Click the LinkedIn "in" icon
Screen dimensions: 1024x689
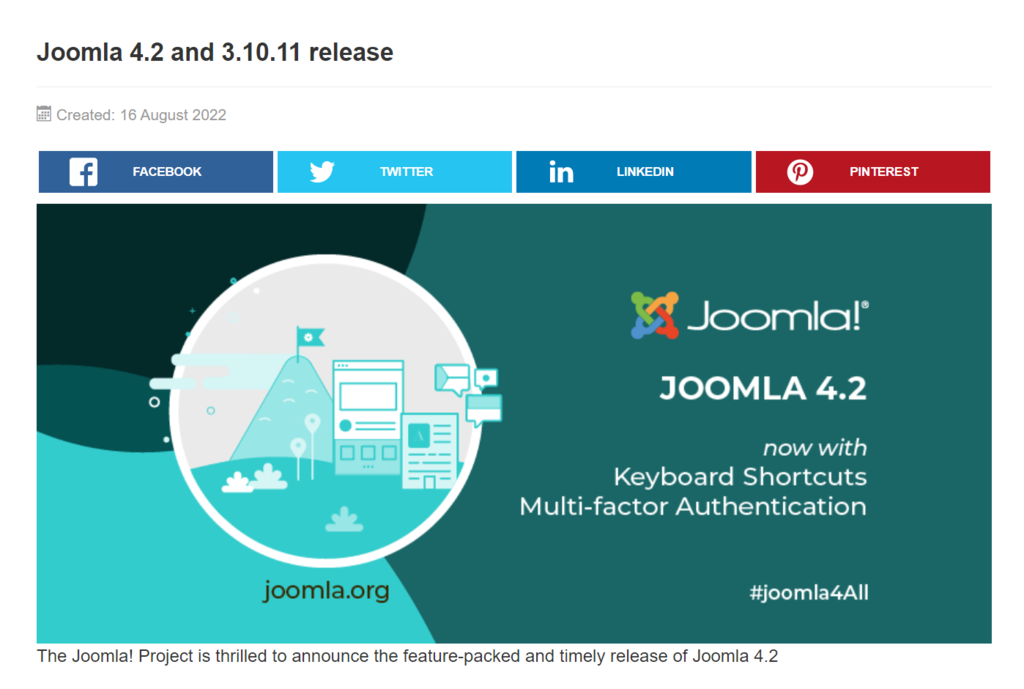pyautogui.click(x=560, y=171)
